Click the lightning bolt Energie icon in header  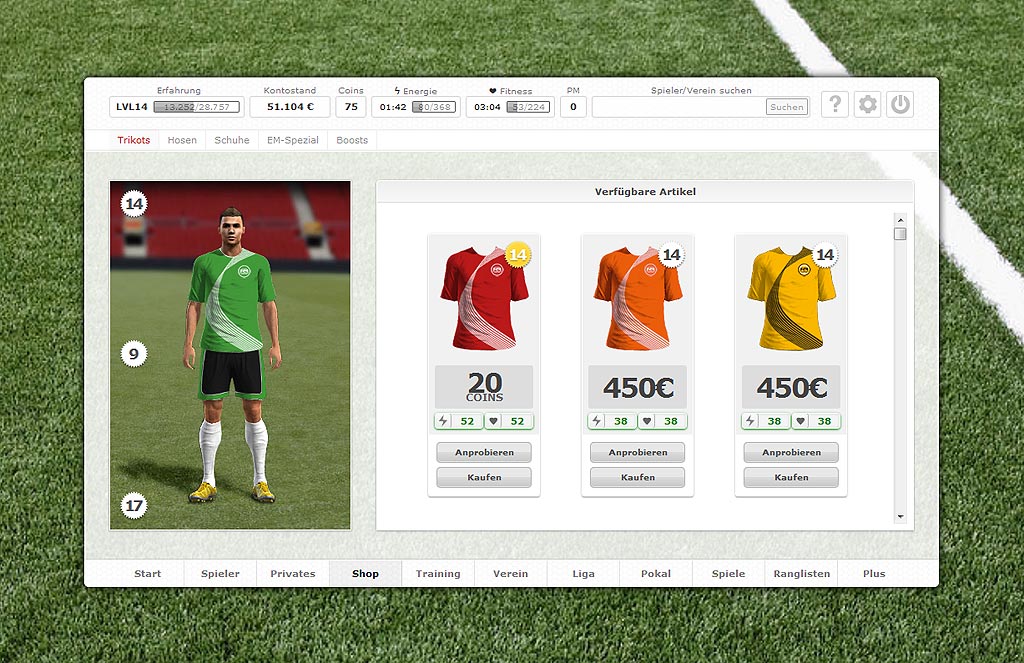tap(397, 91)
